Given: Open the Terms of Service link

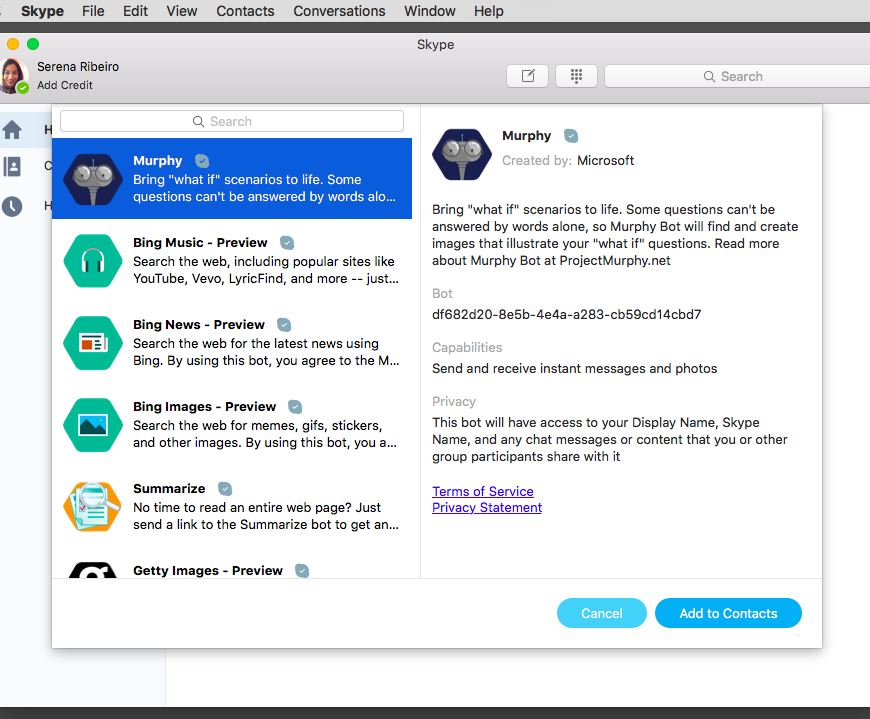Looking at the screenshot, I should tap(483, 491).
